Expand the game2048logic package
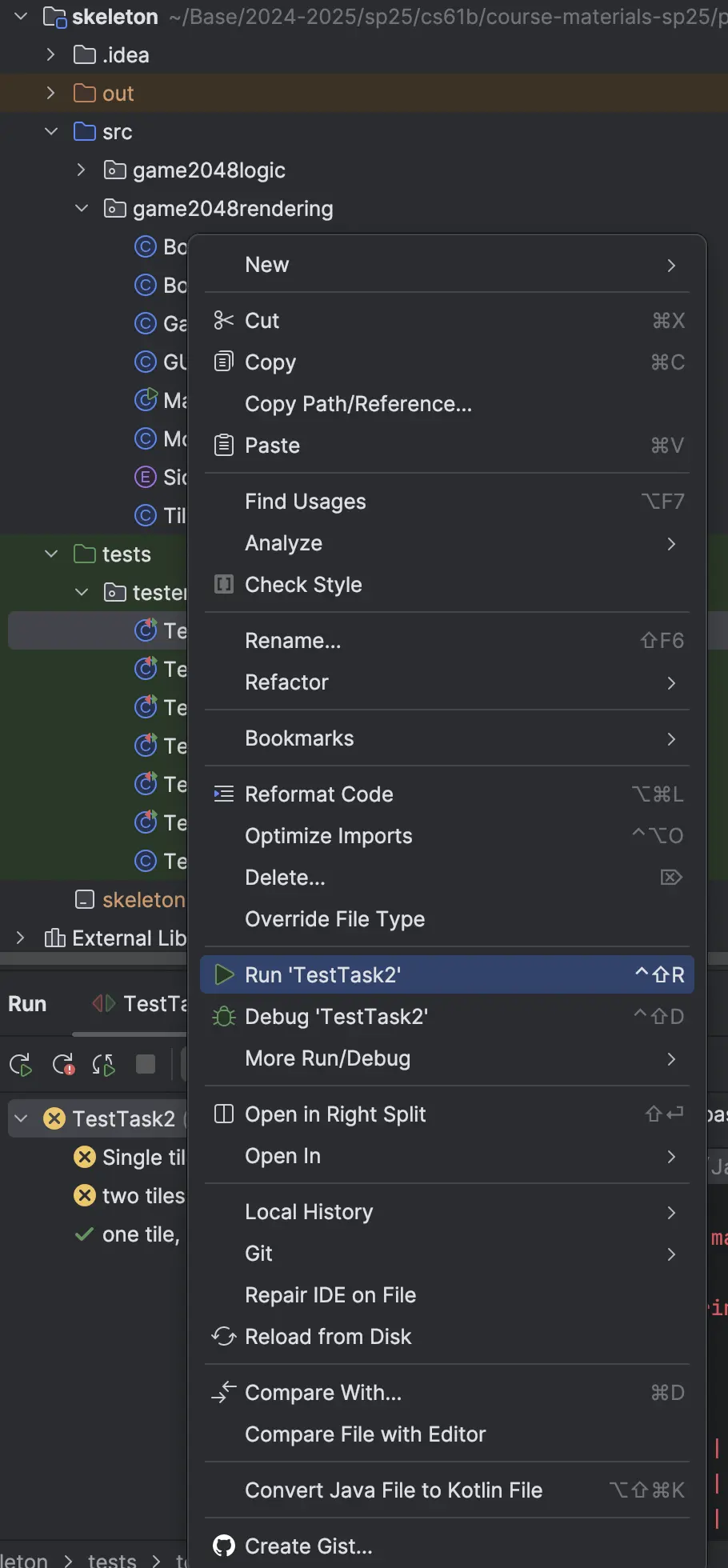Image resolution: width=728 pixels, height=1568 pixels. coord(82,170)
